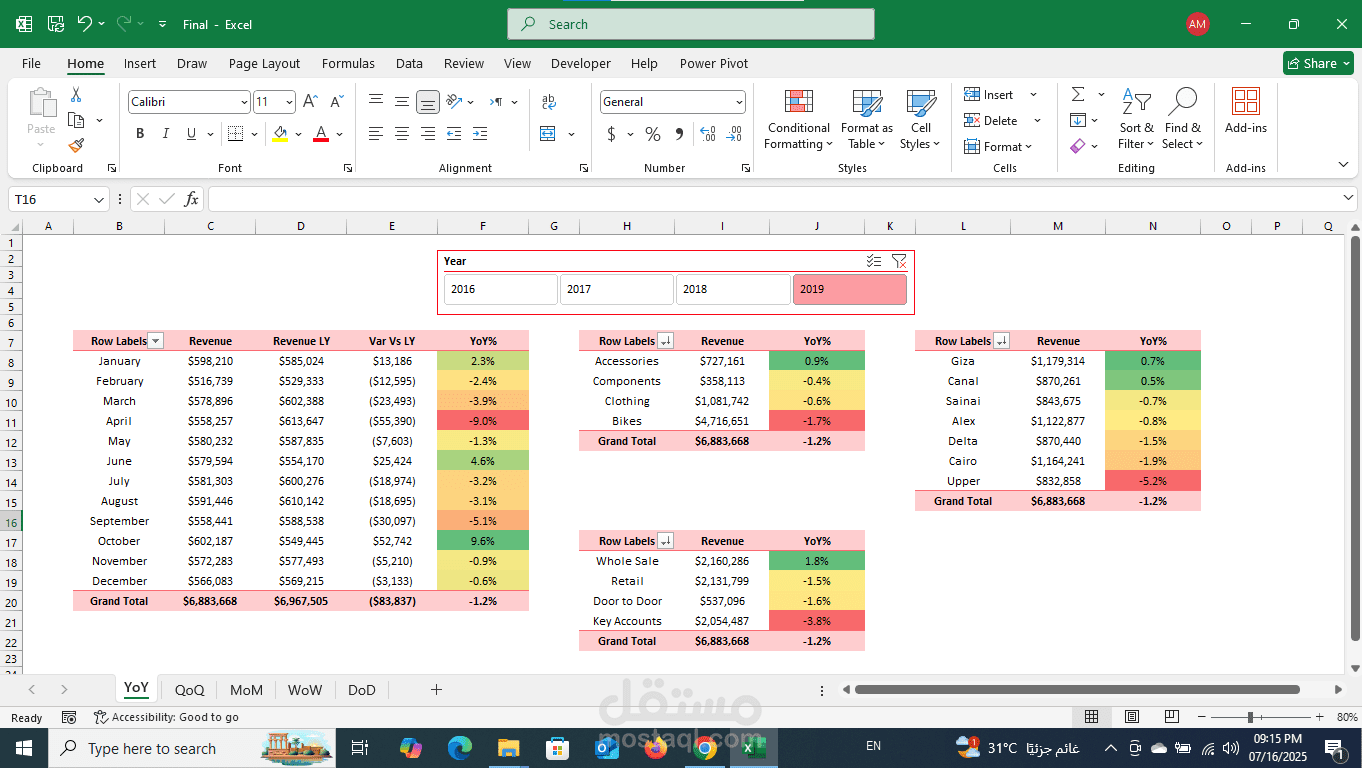1362x768 pixels.
Task: Switch to Page Layout view icon
Action: [1131, 717]
